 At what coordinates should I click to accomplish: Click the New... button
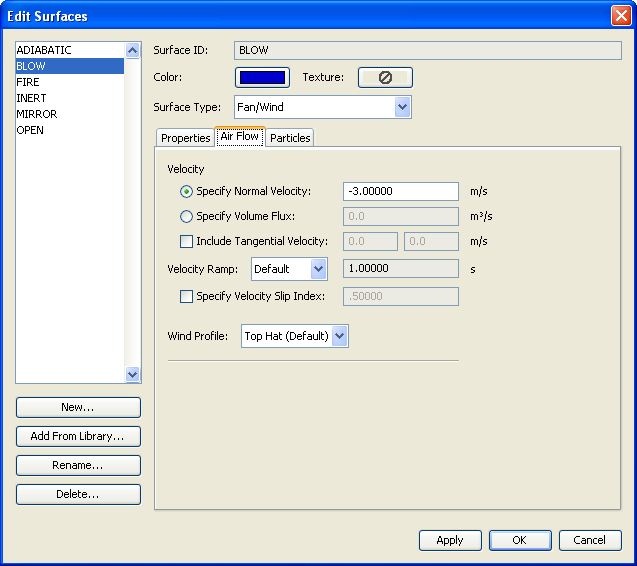click(x=78, y=407)
